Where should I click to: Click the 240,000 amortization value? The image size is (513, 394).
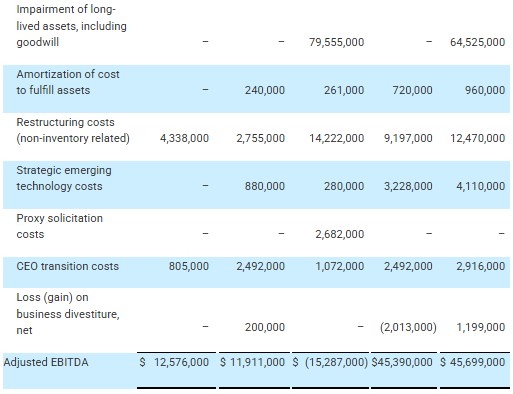pos(265,90)
